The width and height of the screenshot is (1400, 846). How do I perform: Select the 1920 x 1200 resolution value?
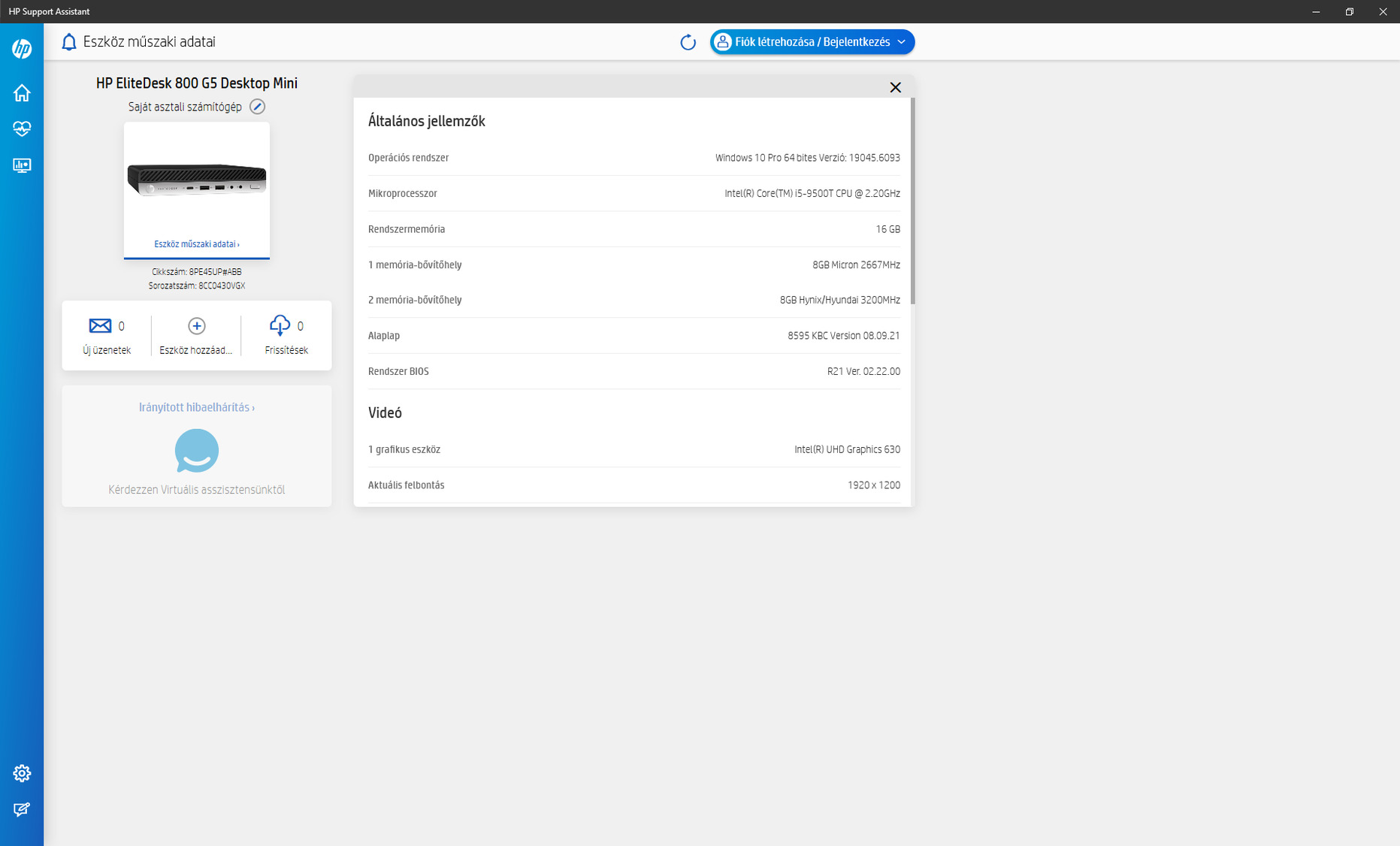[x=874, y=485]
